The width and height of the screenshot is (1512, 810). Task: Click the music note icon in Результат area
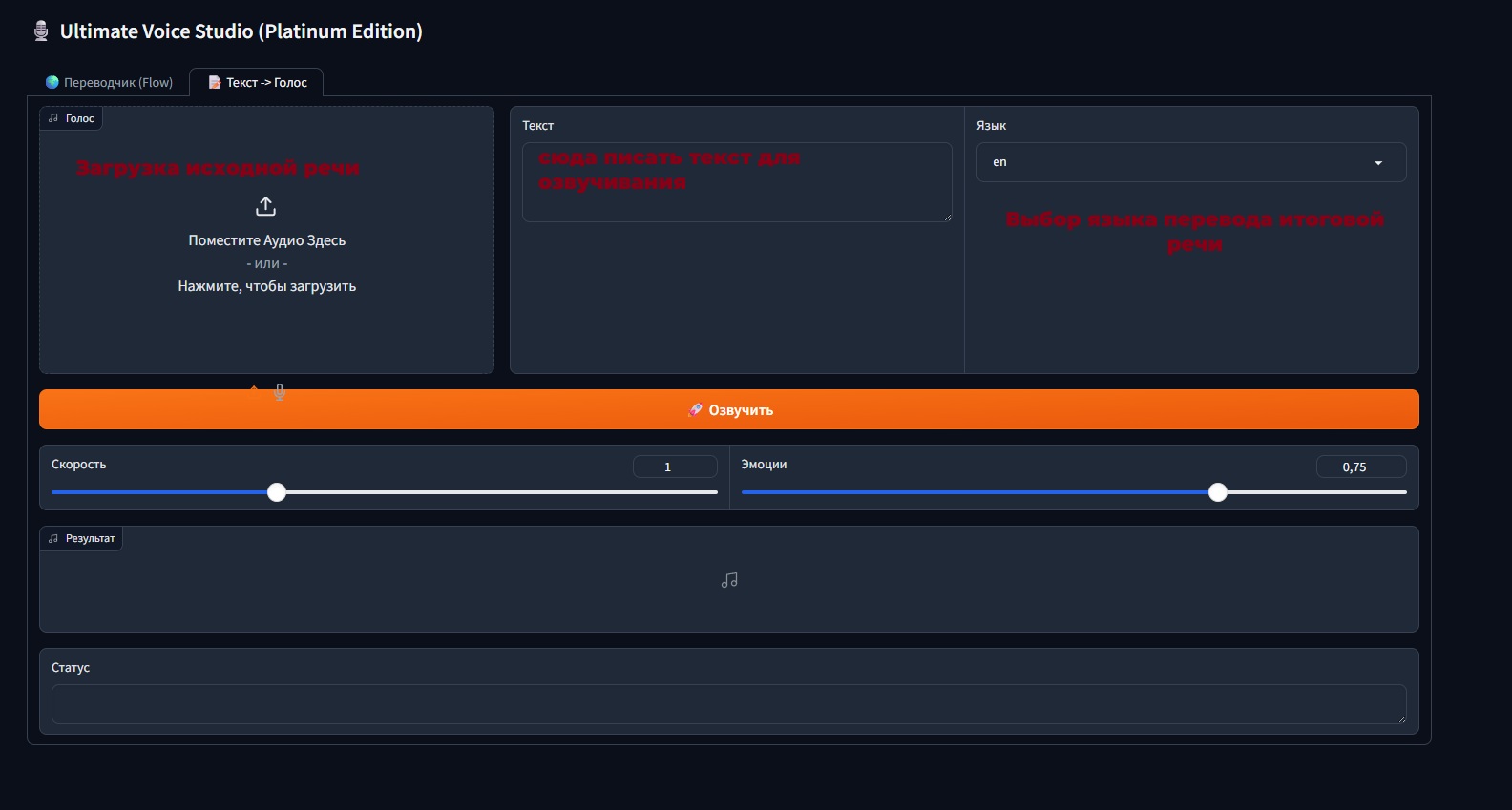[729, 580]
